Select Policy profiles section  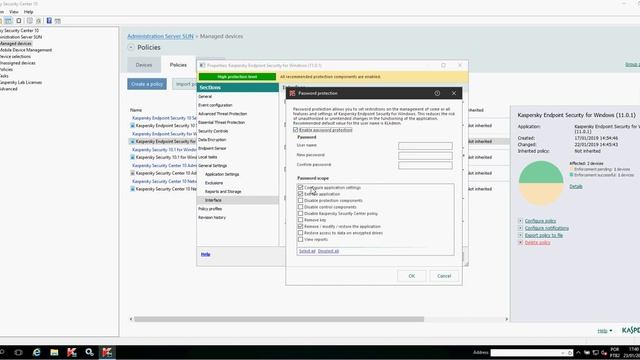[x=210, y=209]
